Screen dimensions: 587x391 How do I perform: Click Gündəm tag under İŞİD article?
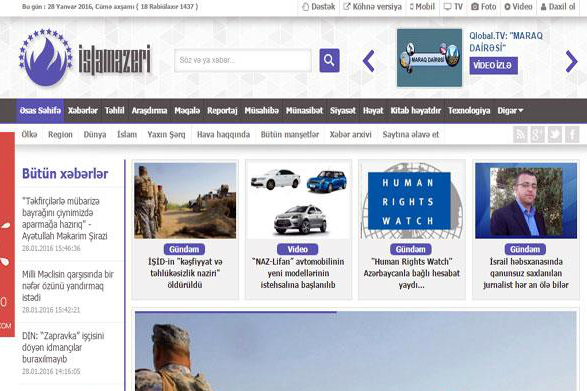(184, 249)
